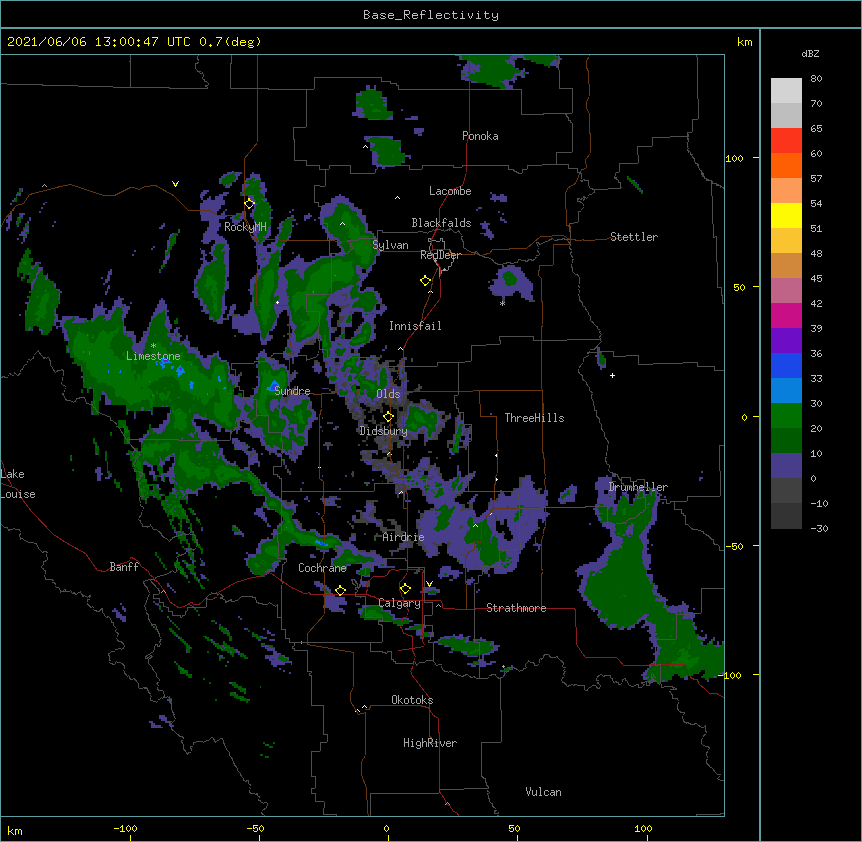The width and height of the screenshot is (862, 842).
Task: Click the ThreeHills city label
Action: click(535, 418)
